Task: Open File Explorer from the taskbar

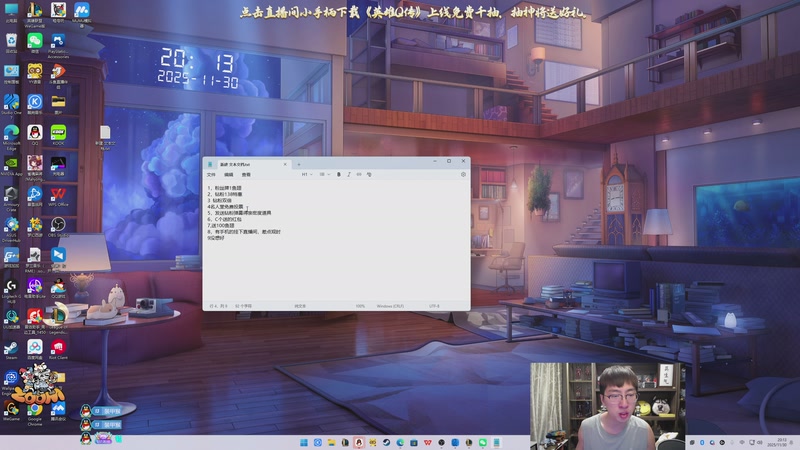Action: tap(331, 442)
